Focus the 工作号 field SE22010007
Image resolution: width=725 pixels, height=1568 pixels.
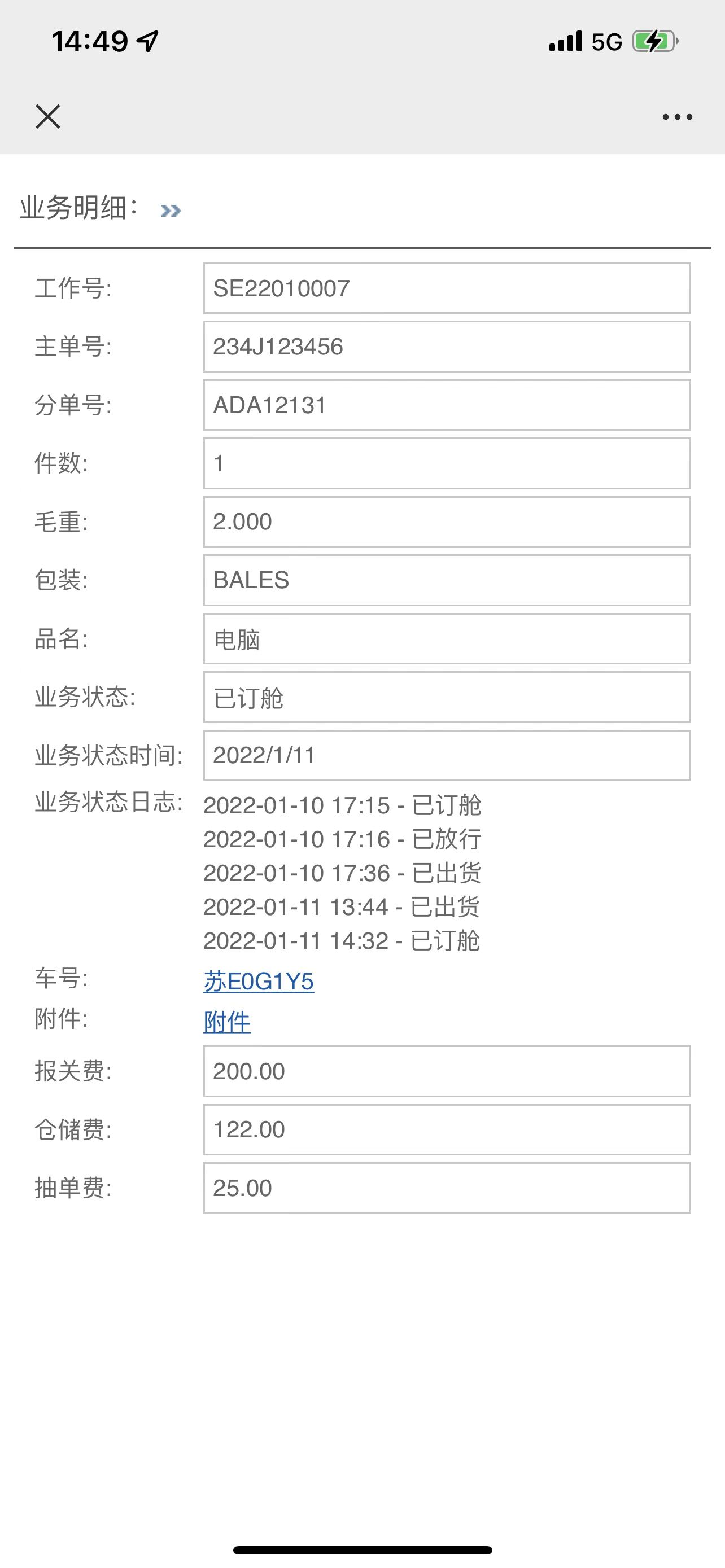(x=447, y=288)
